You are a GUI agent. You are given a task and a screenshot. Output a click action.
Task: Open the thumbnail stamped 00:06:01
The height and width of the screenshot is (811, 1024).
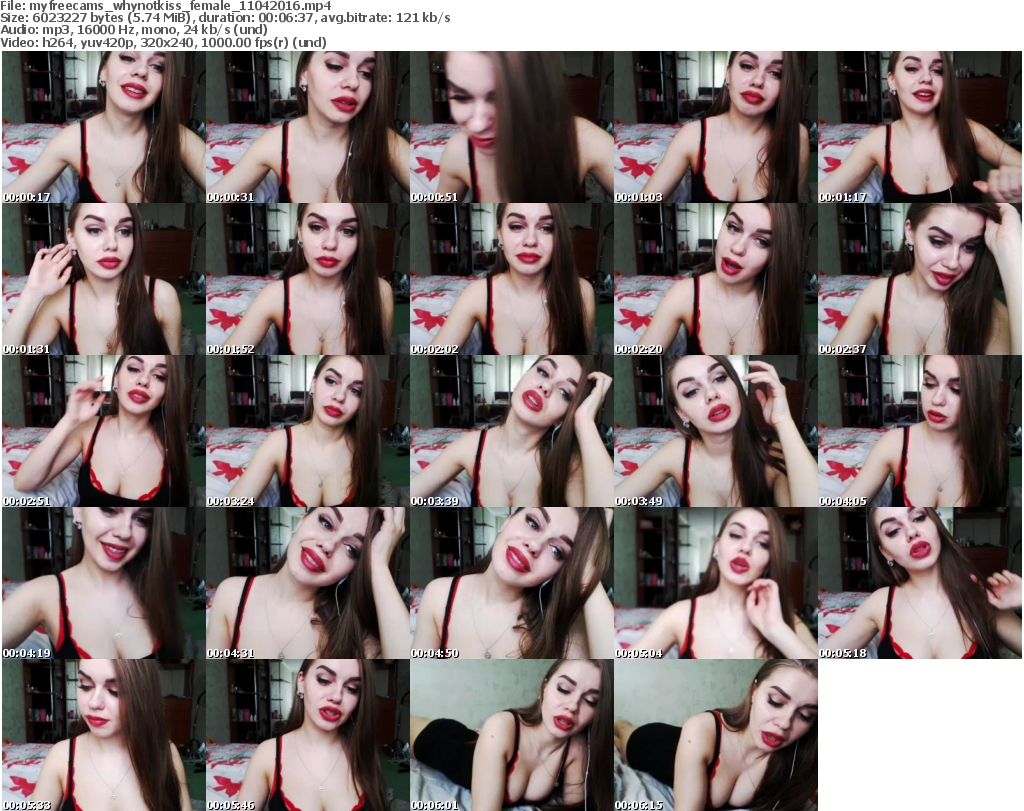pyautogui.click(x=511, y=735)
